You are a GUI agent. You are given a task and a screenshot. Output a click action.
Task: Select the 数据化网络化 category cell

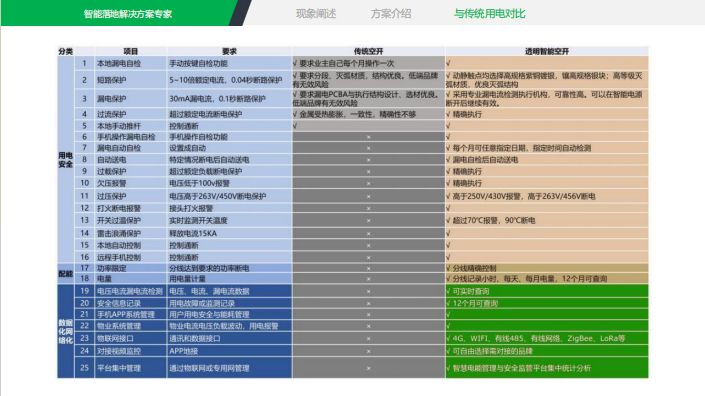click(x=66, y=331)
